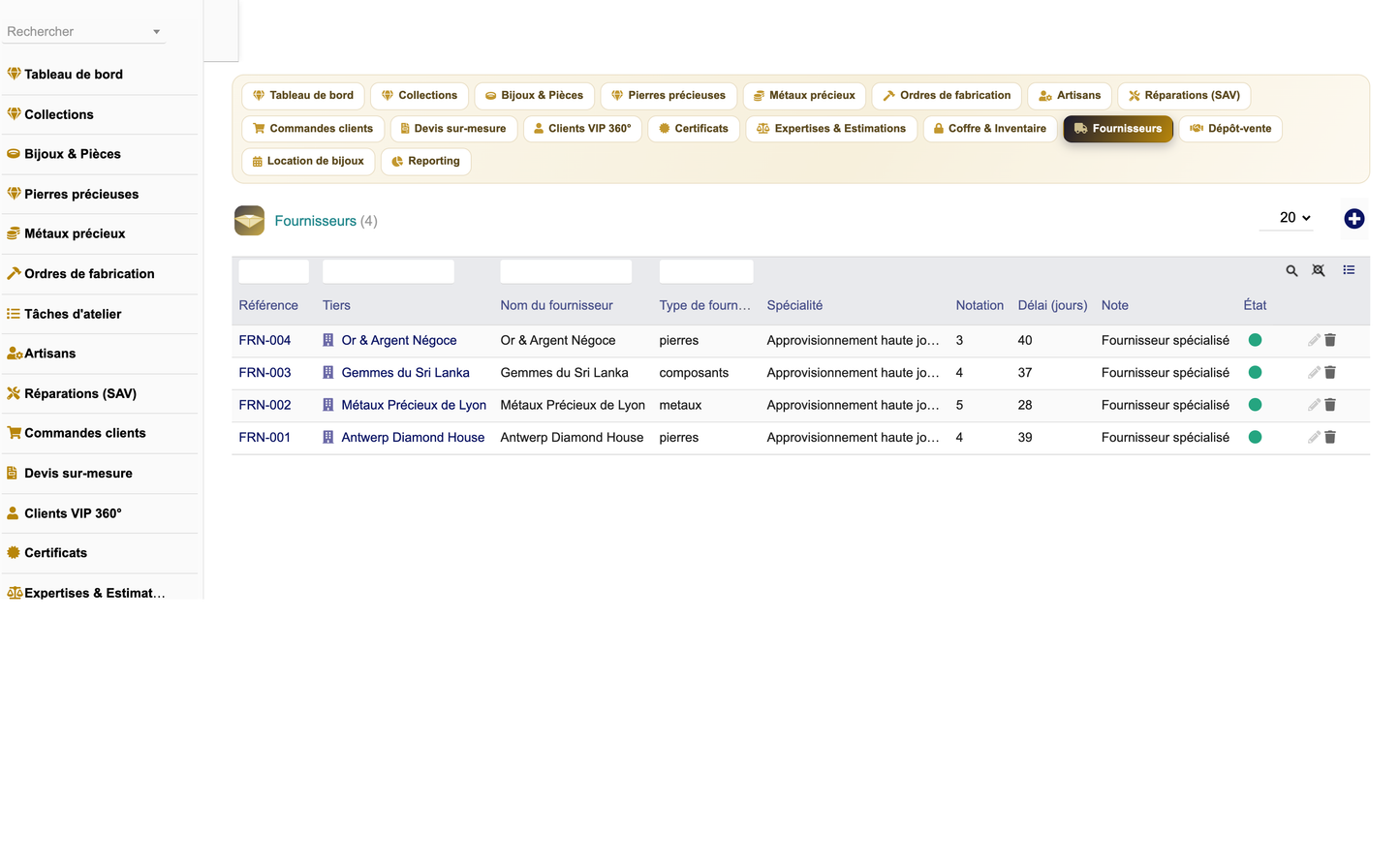The image size is (1400, 866).
Task: Switch to Devis sur-mesure top tab
Action: [453, 129]
